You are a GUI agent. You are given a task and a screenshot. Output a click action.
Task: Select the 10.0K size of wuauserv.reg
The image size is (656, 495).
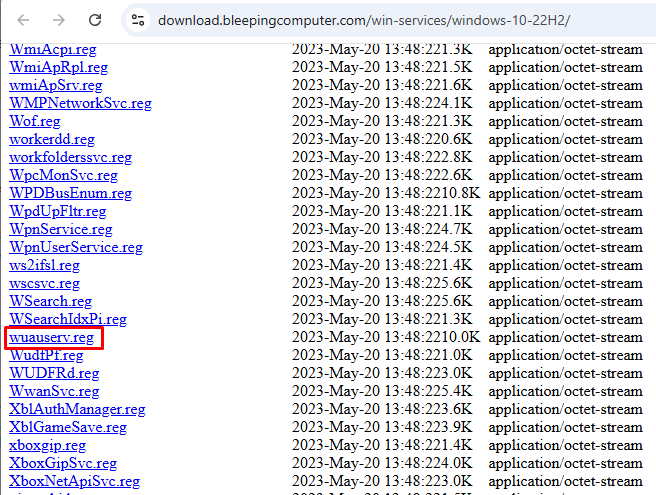point(461,337)
